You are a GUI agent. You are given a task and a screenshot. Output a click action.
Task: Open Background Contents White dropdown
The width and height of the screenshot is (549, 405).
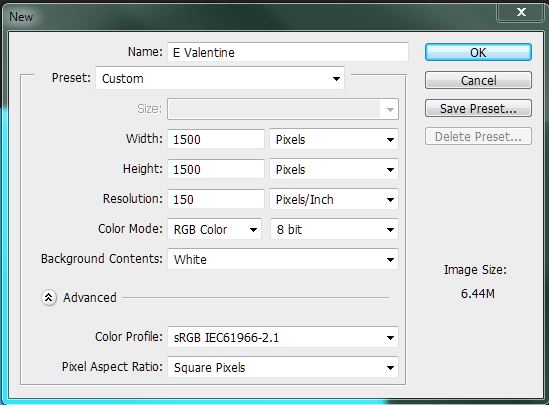click(x=283, y=259)
